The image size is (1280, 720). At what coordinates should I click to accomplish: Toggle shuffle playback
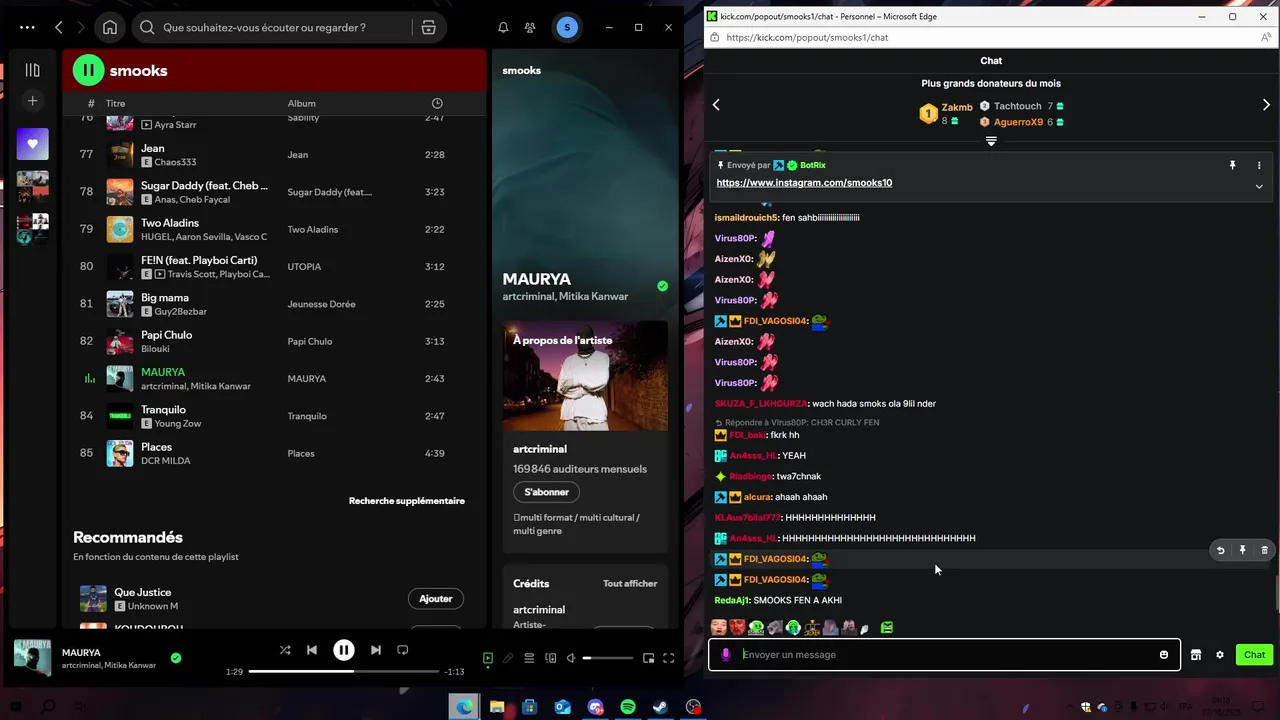pyautogui.click(x=285, y=650)
